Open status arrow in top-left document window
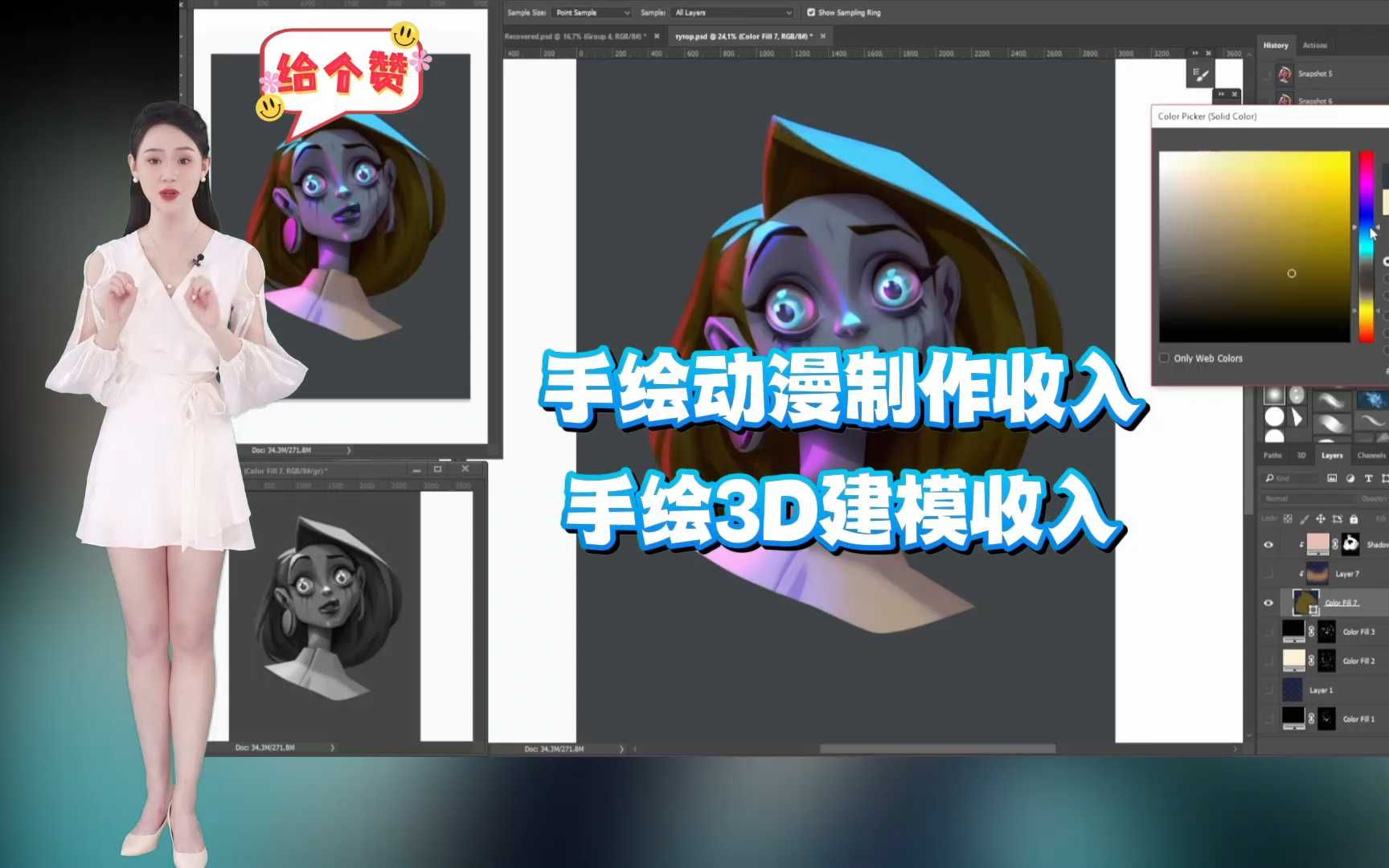The width and height of the screenshot is (1389, 868). [348, 450]
